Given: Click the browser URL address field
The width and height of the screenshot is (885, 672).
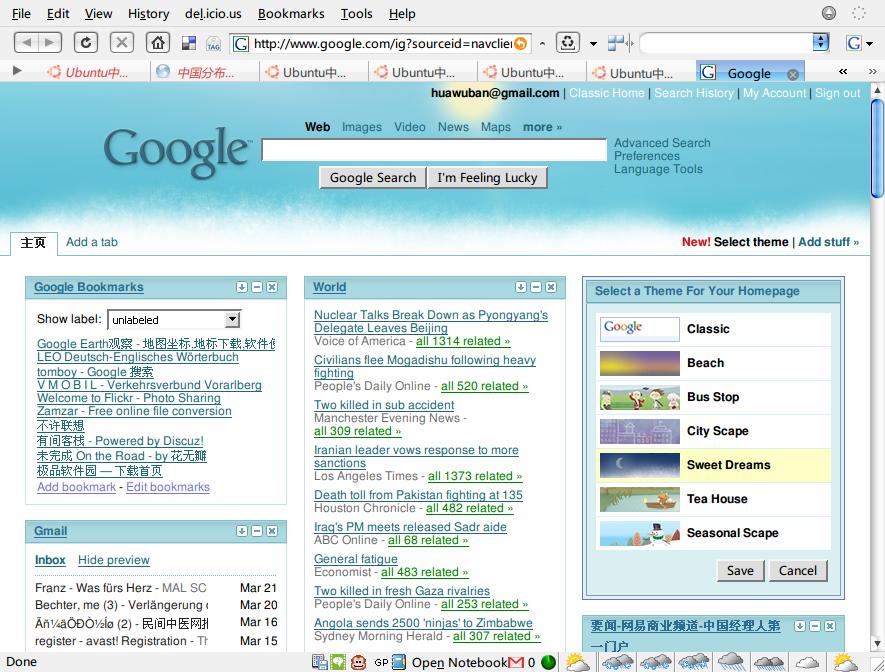Looking at the screenshot, I should point(382,43).
